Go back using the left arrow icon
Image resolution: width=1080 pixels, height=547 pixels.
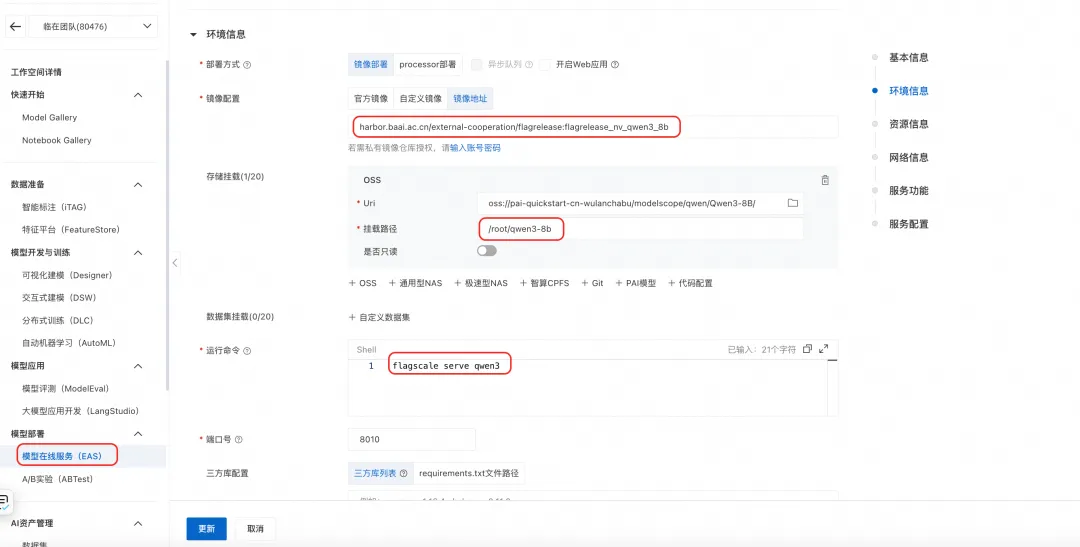15,27
